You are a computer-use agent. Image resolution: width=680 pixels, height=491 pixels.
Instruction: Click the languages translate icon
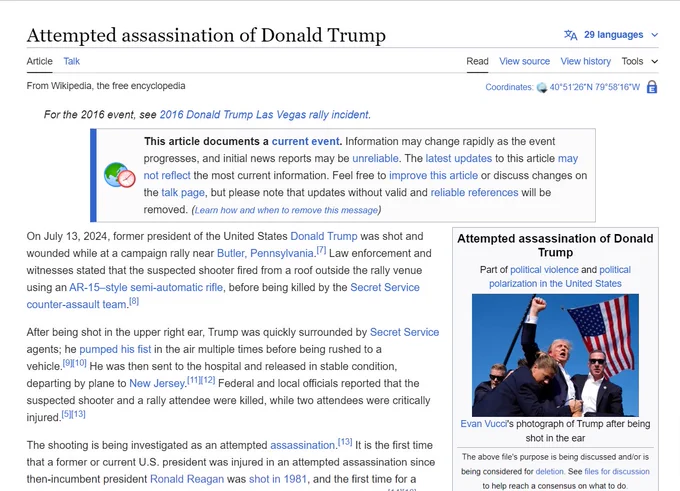[x=570, y=35]
